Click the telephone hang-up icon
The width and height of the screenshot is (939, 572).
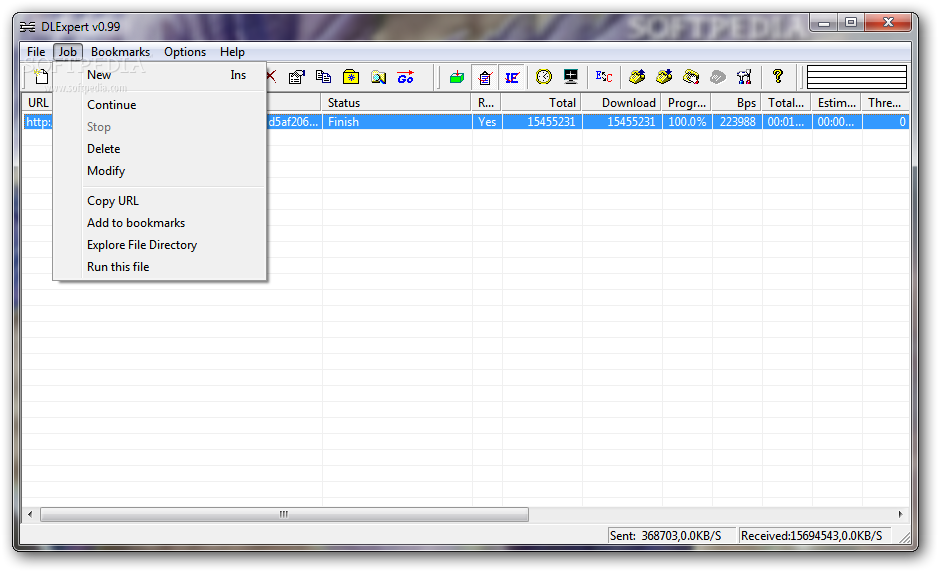click(691, 77)
